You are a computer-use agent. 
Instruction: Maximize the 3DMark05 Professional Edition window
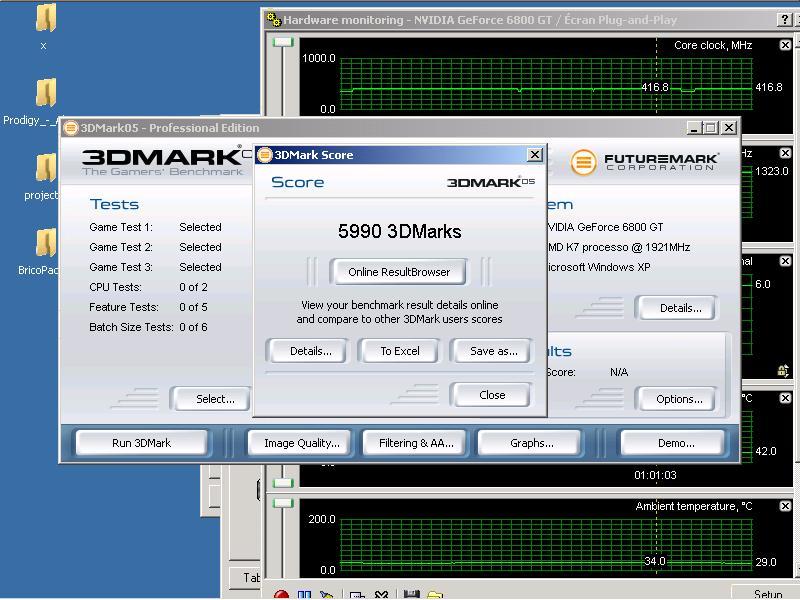(711, 128)
